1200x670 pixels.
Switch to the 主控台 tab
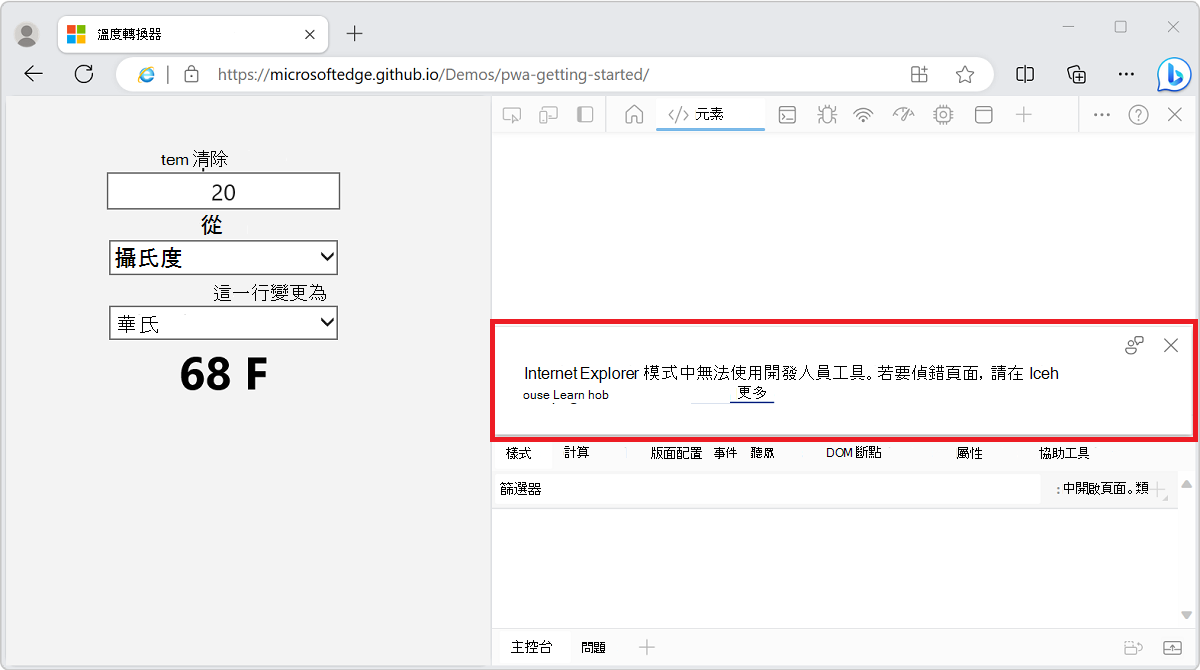pyautogui.click(x=532, y=647)
